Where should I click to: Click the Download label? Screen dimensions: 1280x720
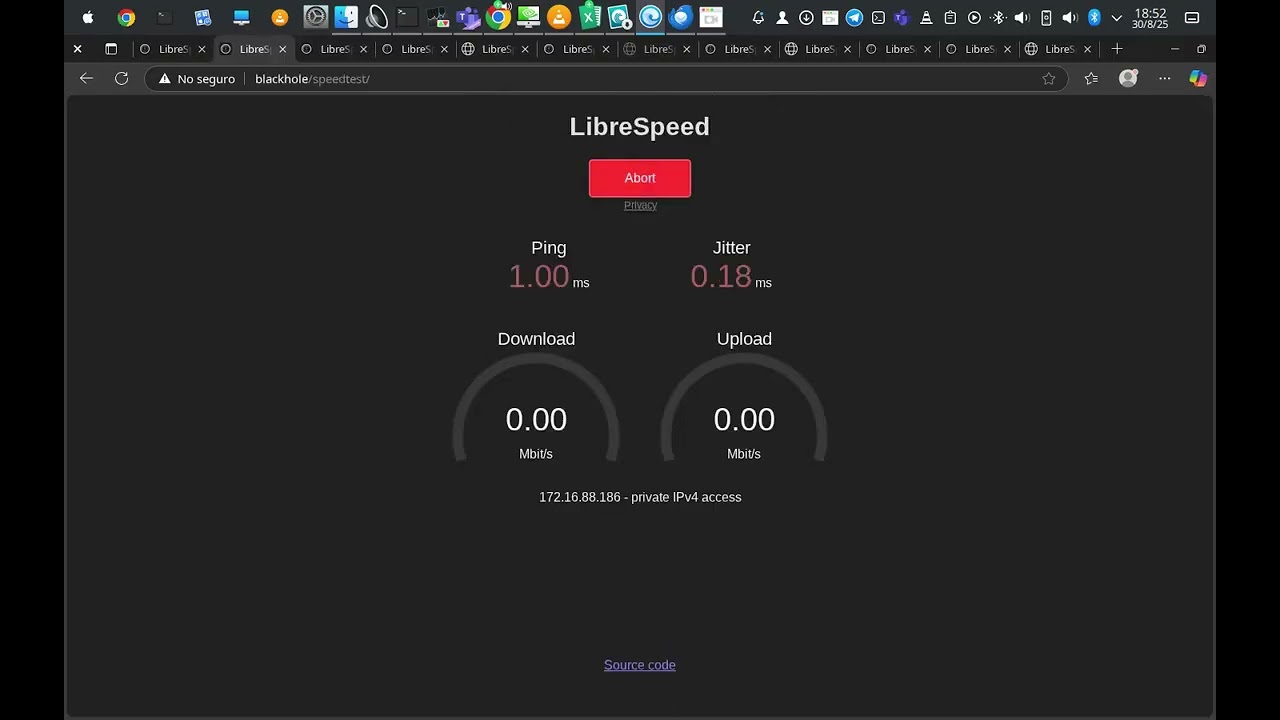tap(536, 339)
